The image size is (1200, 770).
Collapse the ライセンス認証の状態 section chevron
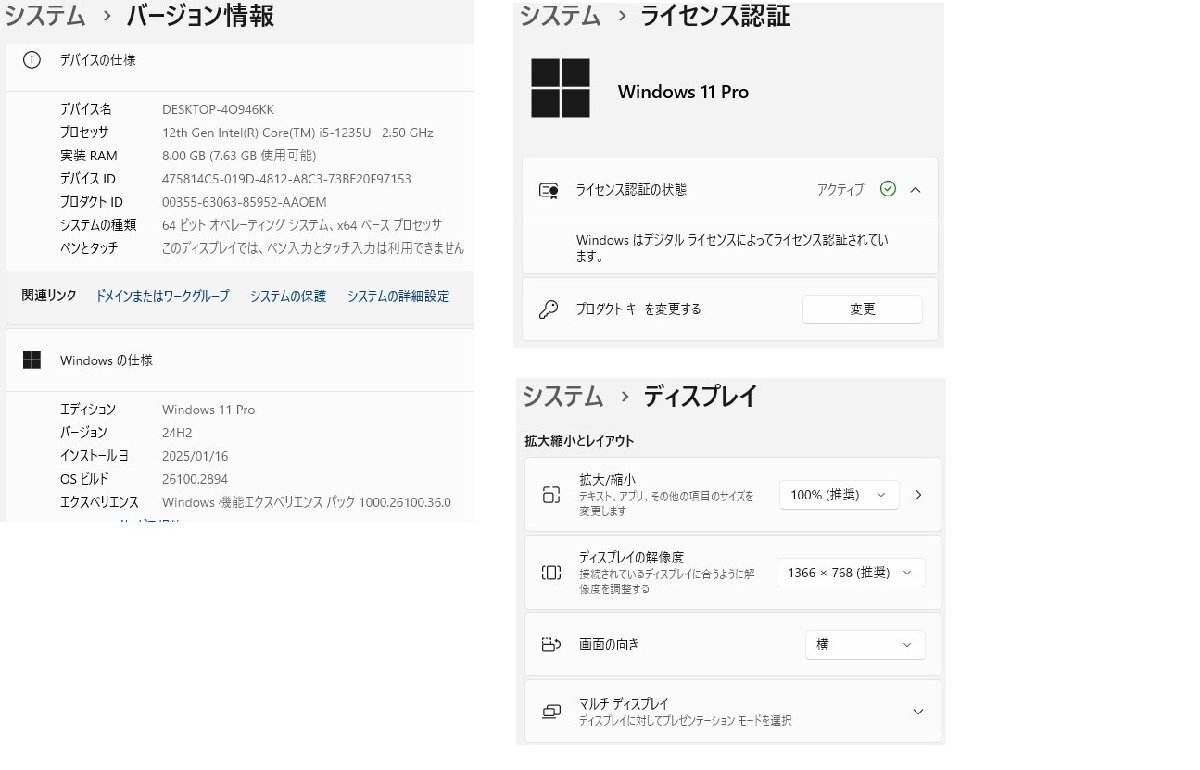tap(915, 189)
